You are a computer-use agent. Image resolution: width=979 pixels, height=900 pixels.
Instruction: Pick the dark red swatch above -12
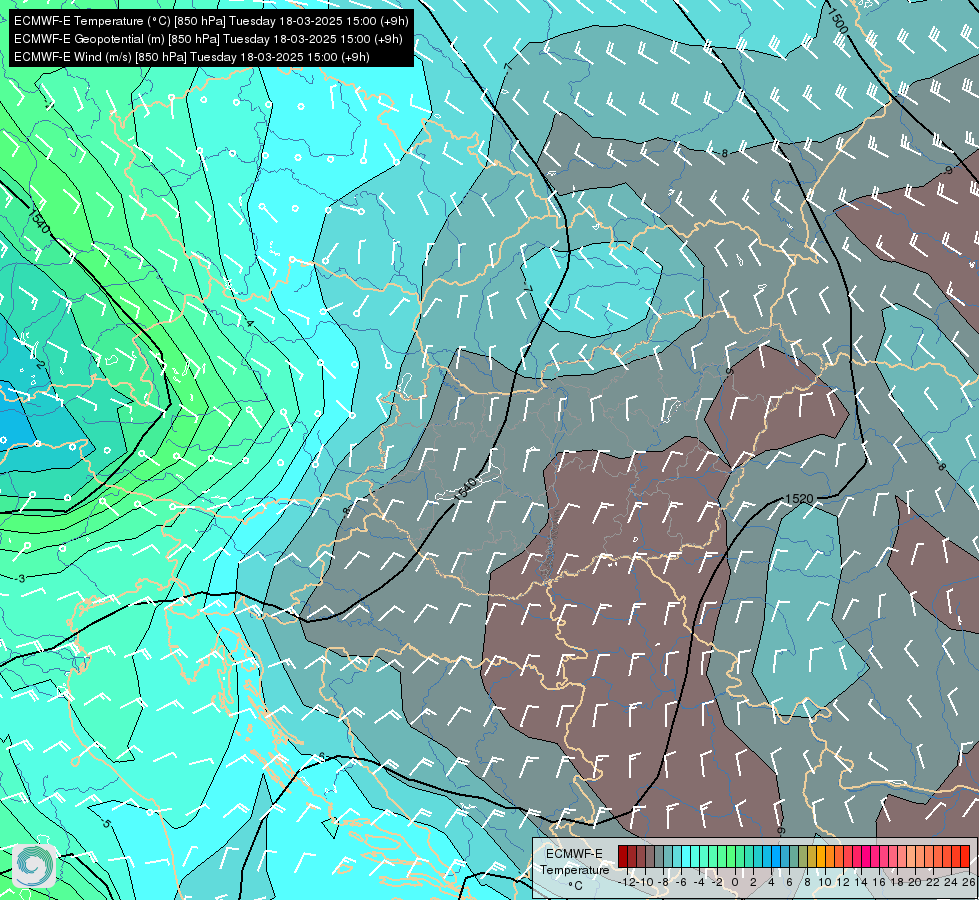pyautogui.click(x=622, y=856)
